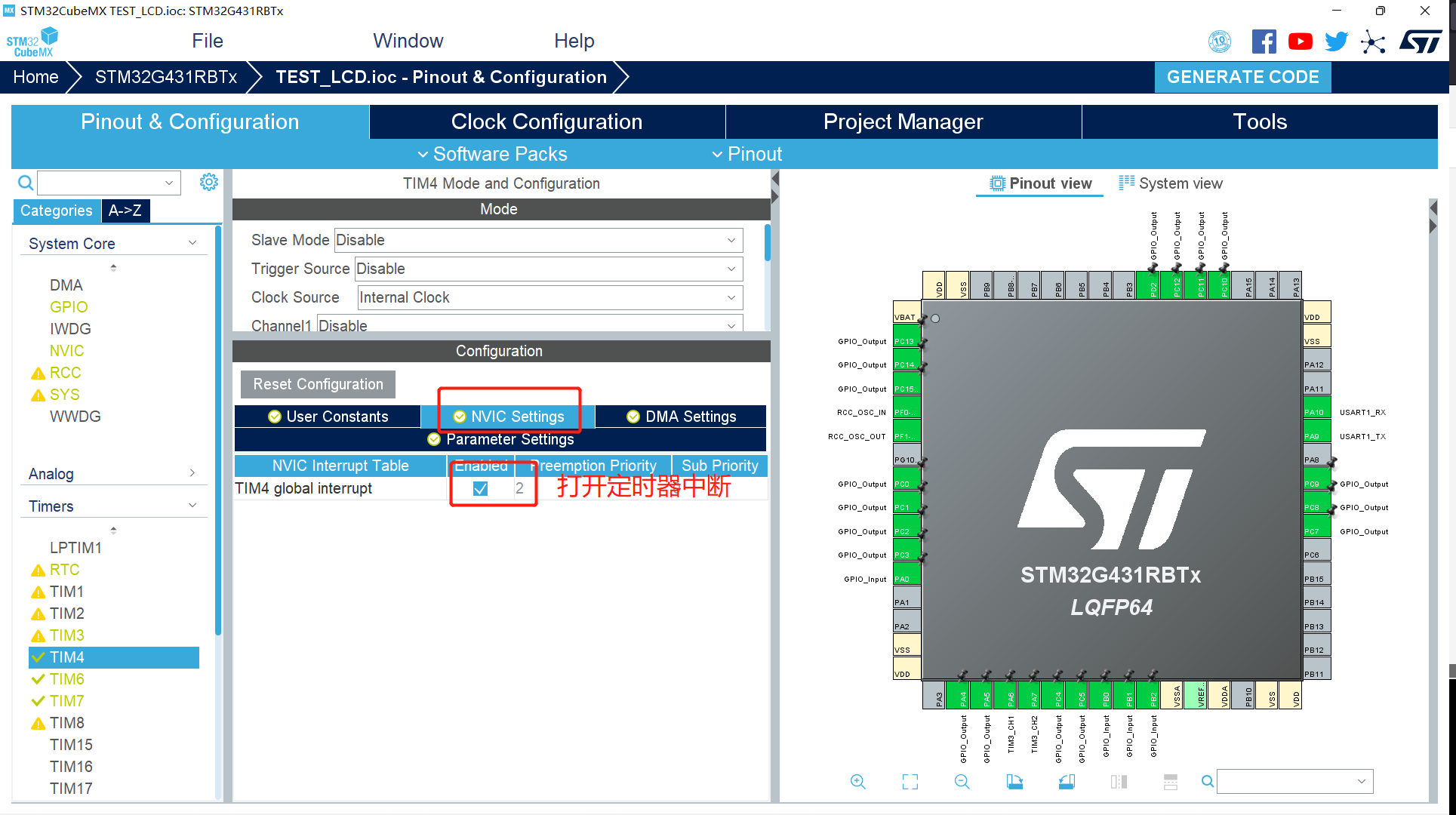Screen dimensions: 1456x815
Task: Click the Preemption Priority value 2
Action: point(519,488)
